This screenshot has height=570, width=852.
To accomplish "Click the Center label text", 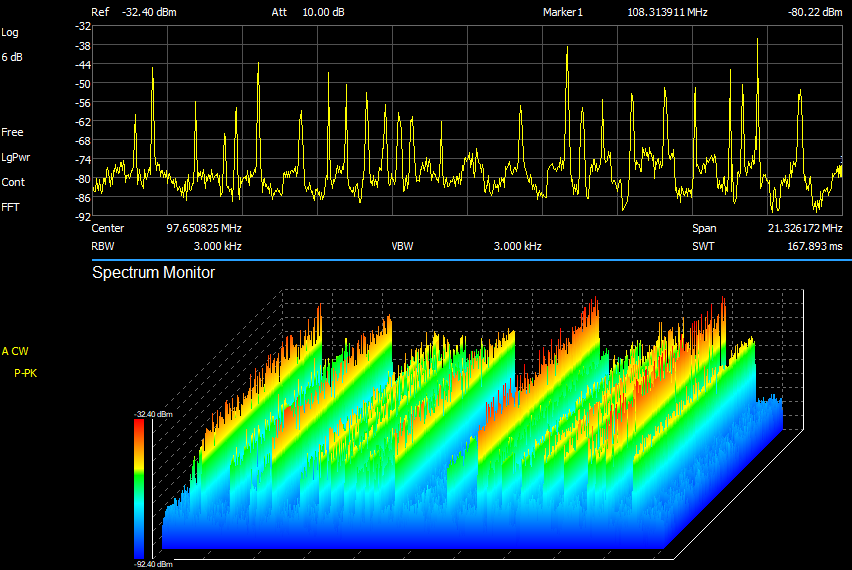I will pyautogui.click(x=108, y=228).
